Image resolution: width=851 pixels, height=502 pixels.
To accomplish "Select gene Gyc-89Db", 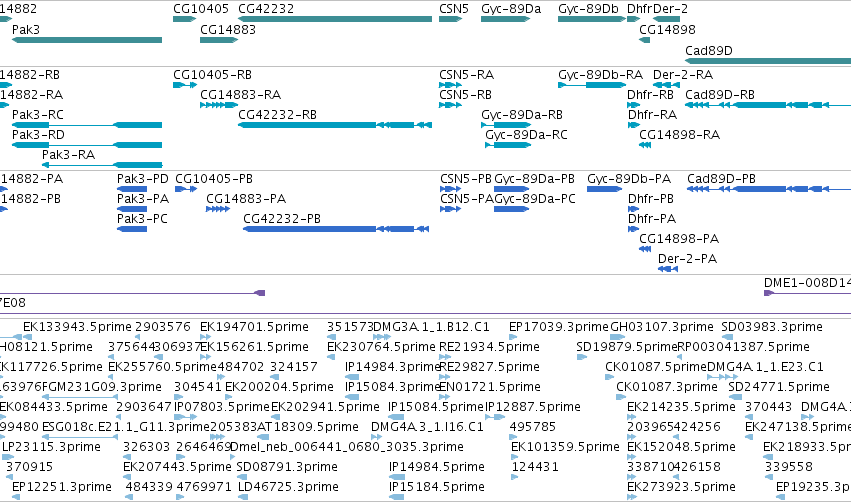I will [x=592, y=19].
